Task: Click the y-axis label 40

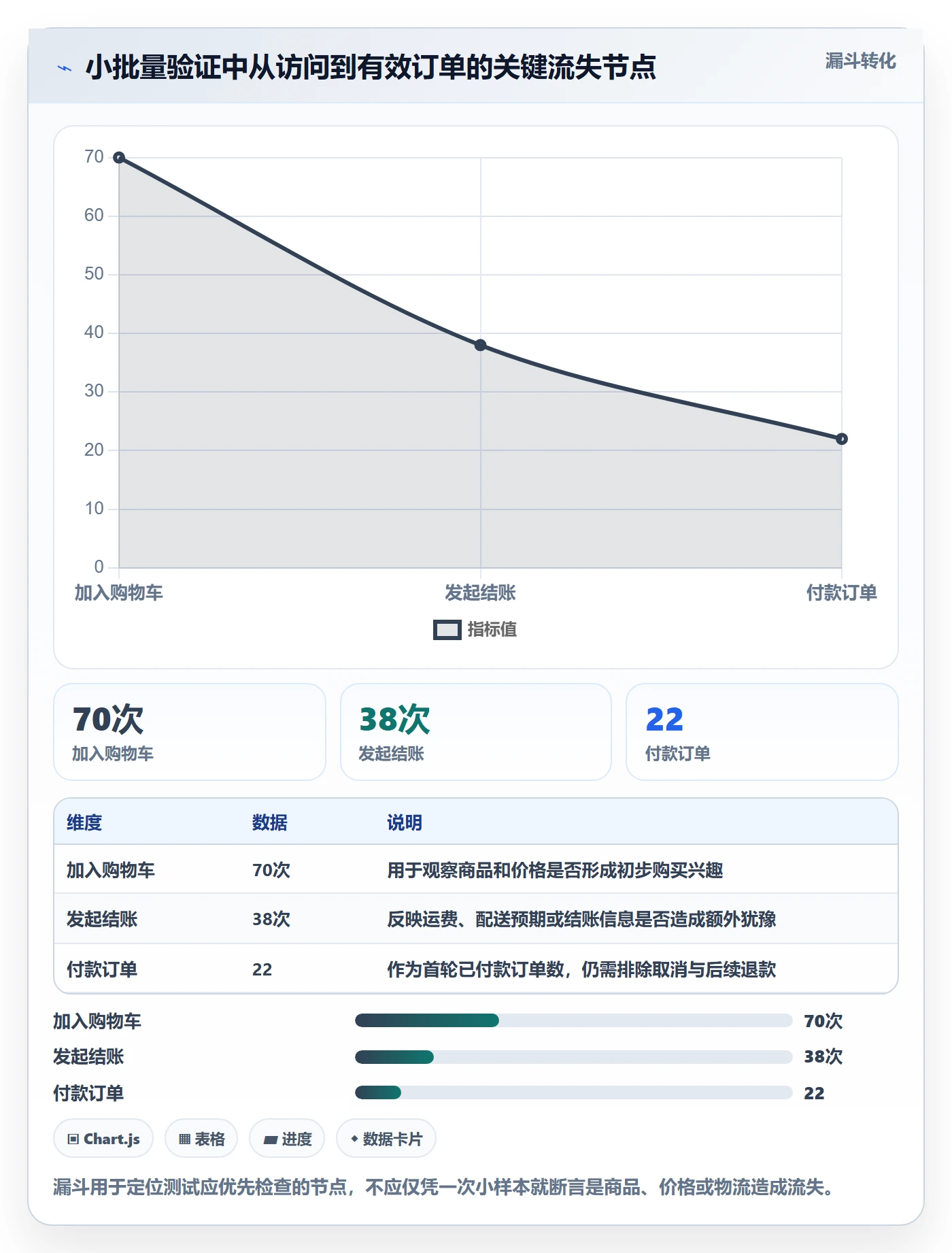Action: [x=94, y=332]
